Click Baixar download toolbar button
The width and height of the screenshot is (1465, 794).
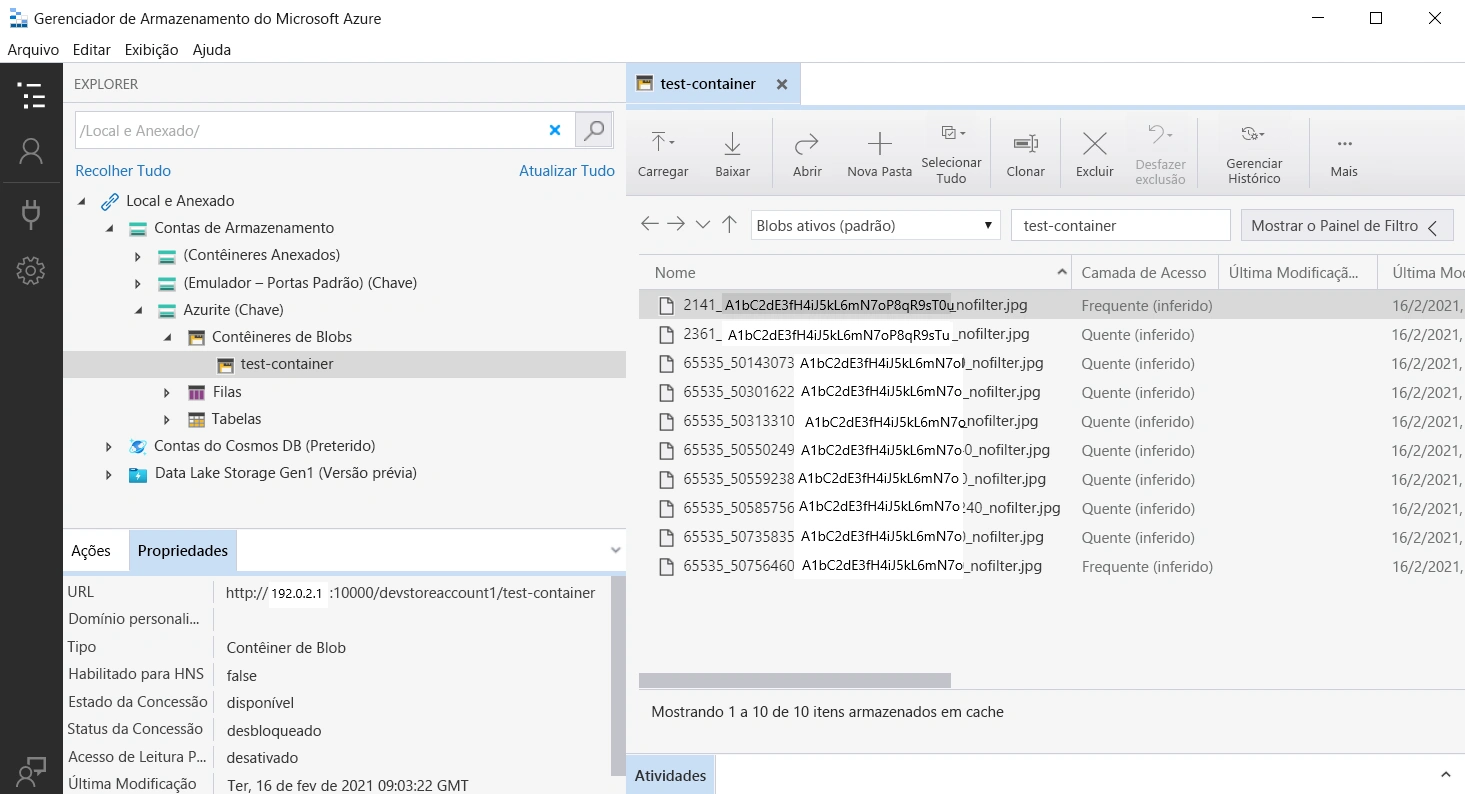732,153
